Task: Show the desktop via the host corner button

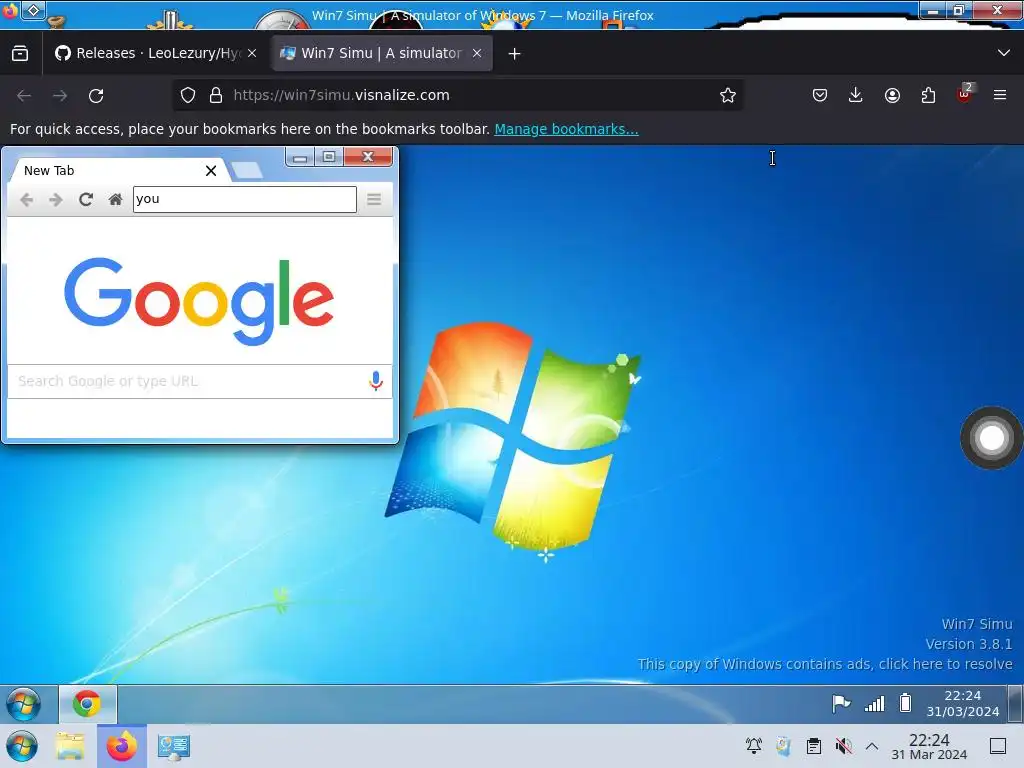Action: tap(997, 746)
